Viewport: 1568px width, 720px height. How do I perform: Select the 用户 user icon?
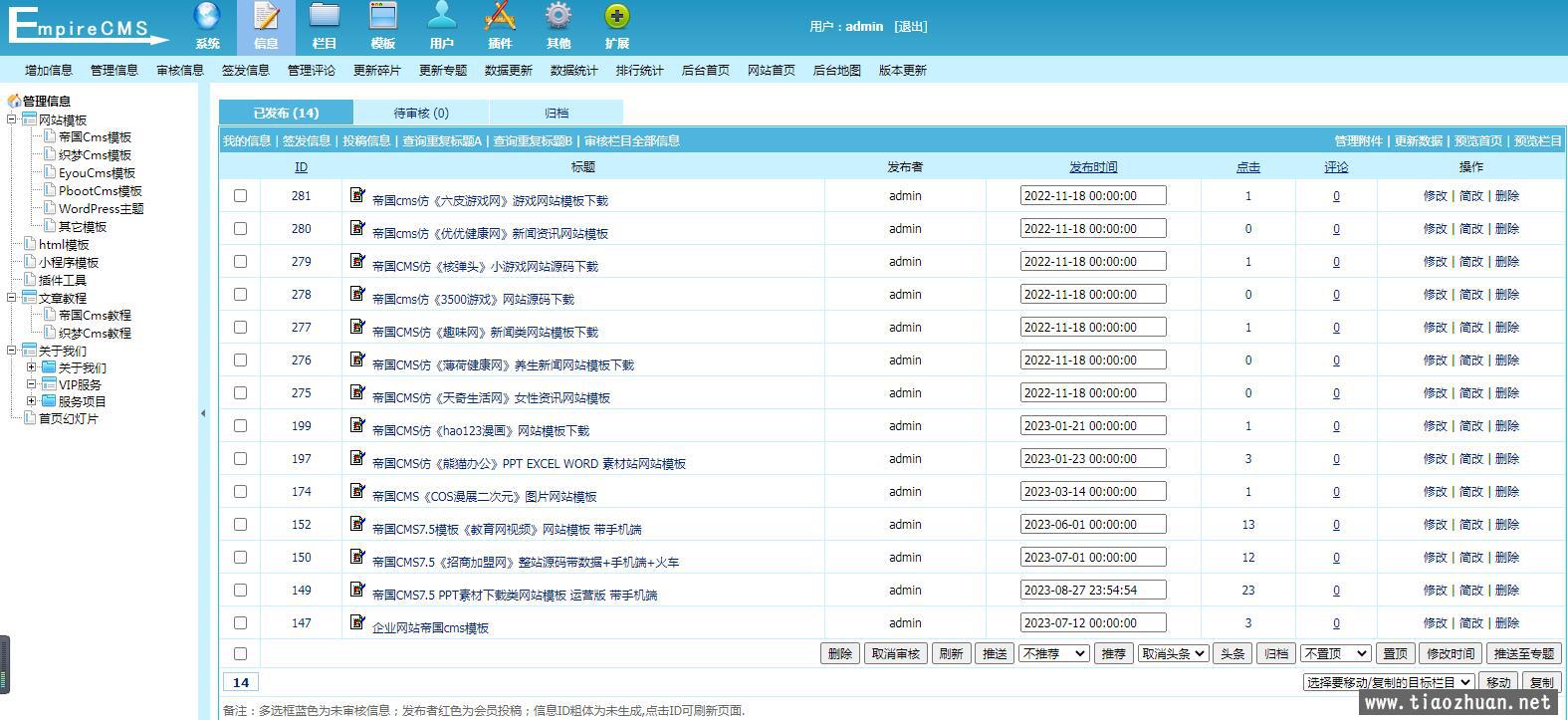point(441,17)
